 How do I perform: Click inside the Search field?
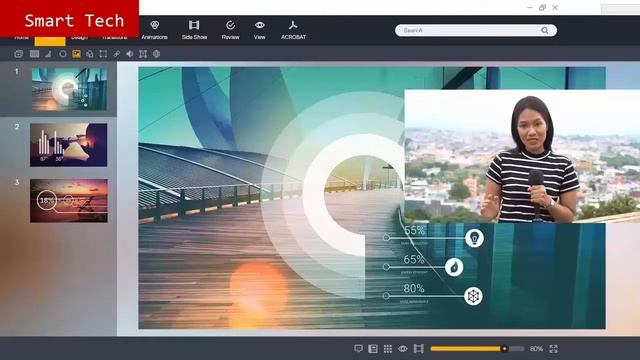click(x=476, y=30)
